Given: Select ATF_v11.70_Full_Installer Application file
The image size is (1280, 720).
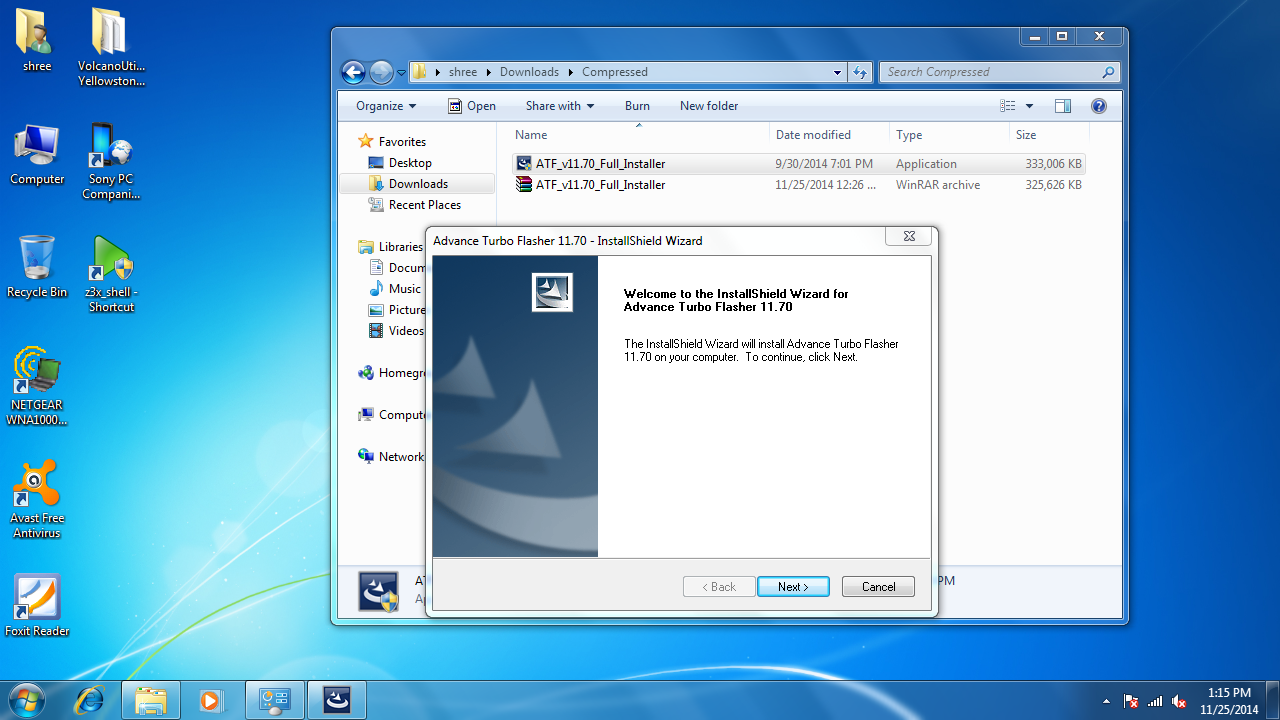Looking at the screenshot, I should [798, 164].
